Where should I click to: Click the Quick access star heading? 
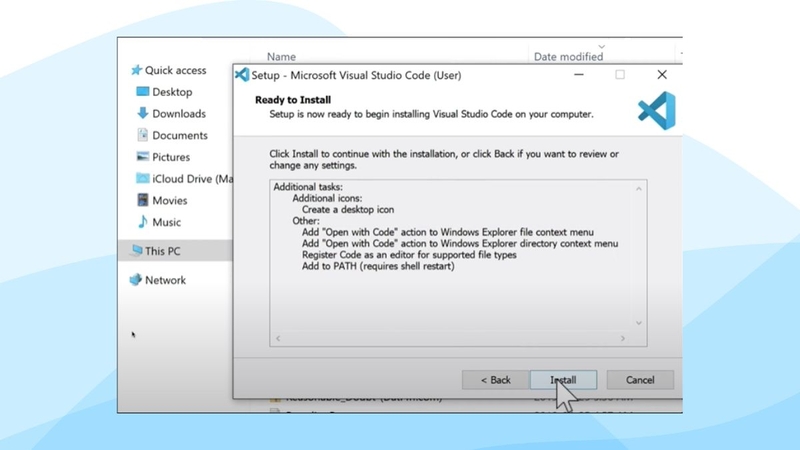(175, 70)
